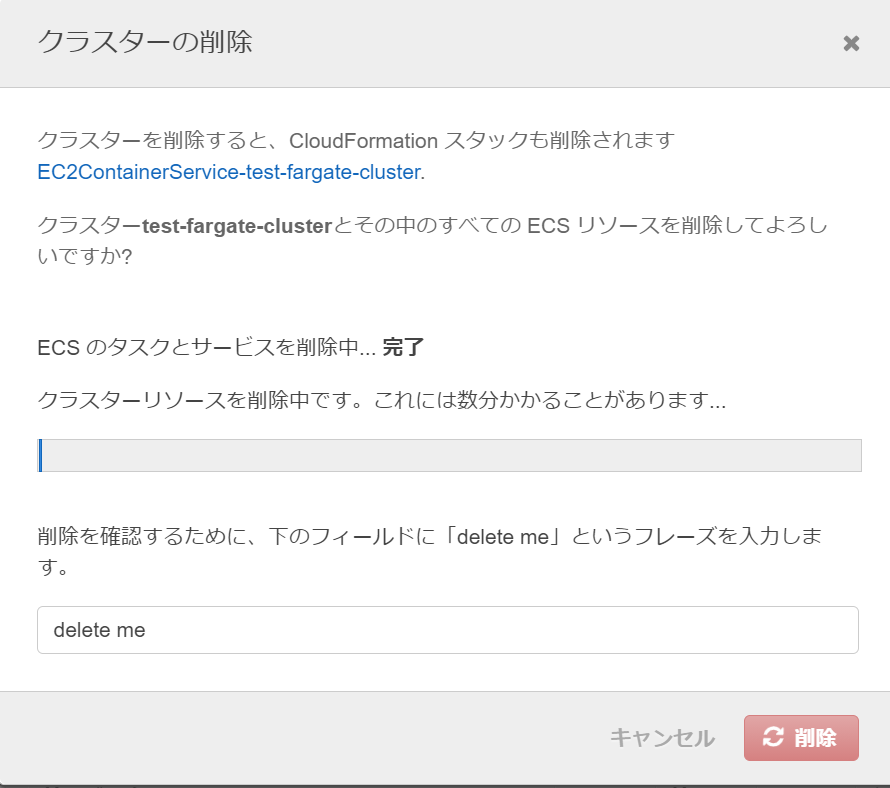Open the EC2ContainerService-test-fargate-cluster stack link
This screenshot has height=788, width=890.
[x=229, y=170]
